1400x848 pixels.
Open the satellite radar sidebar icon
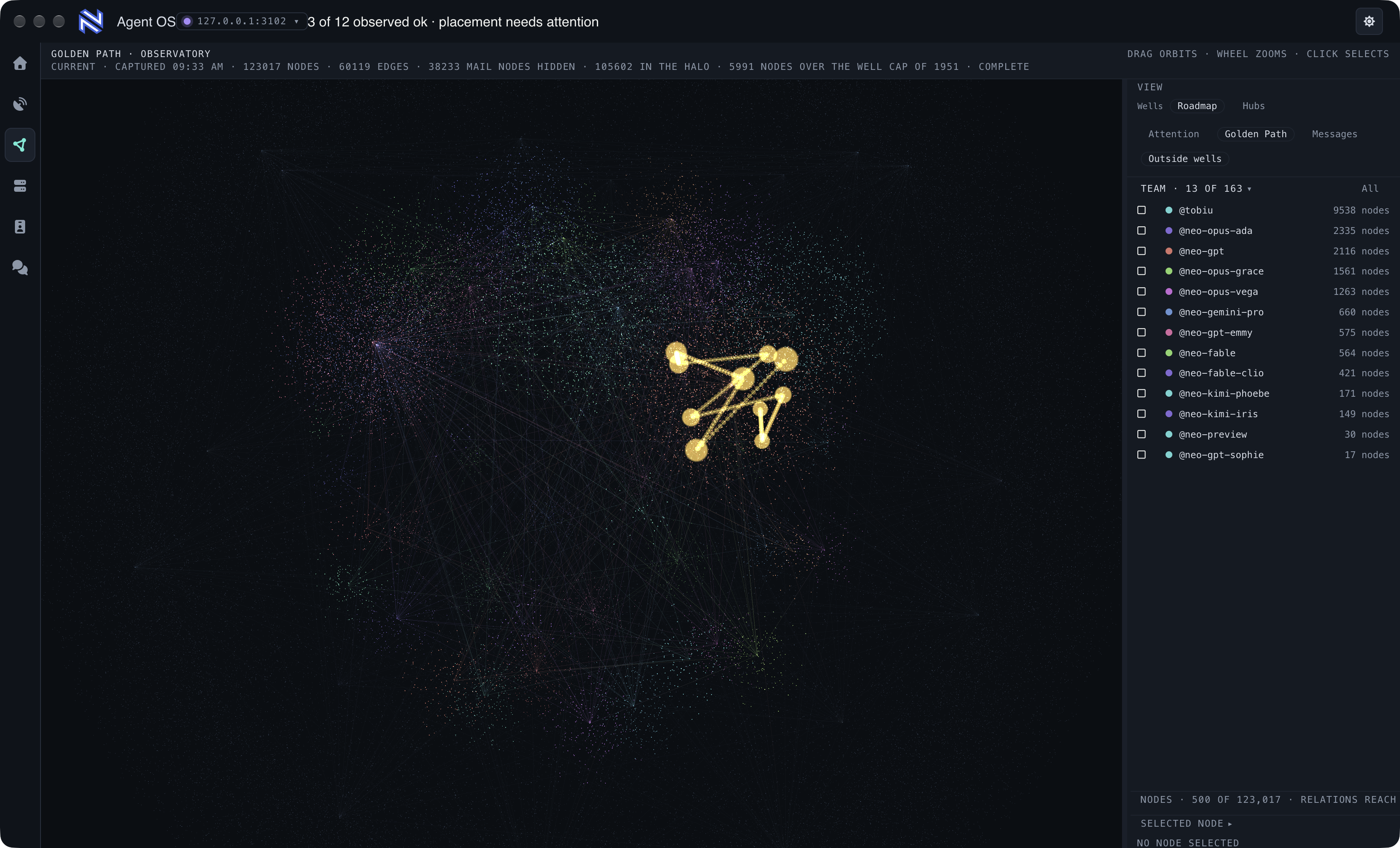(x=20, y=104)
